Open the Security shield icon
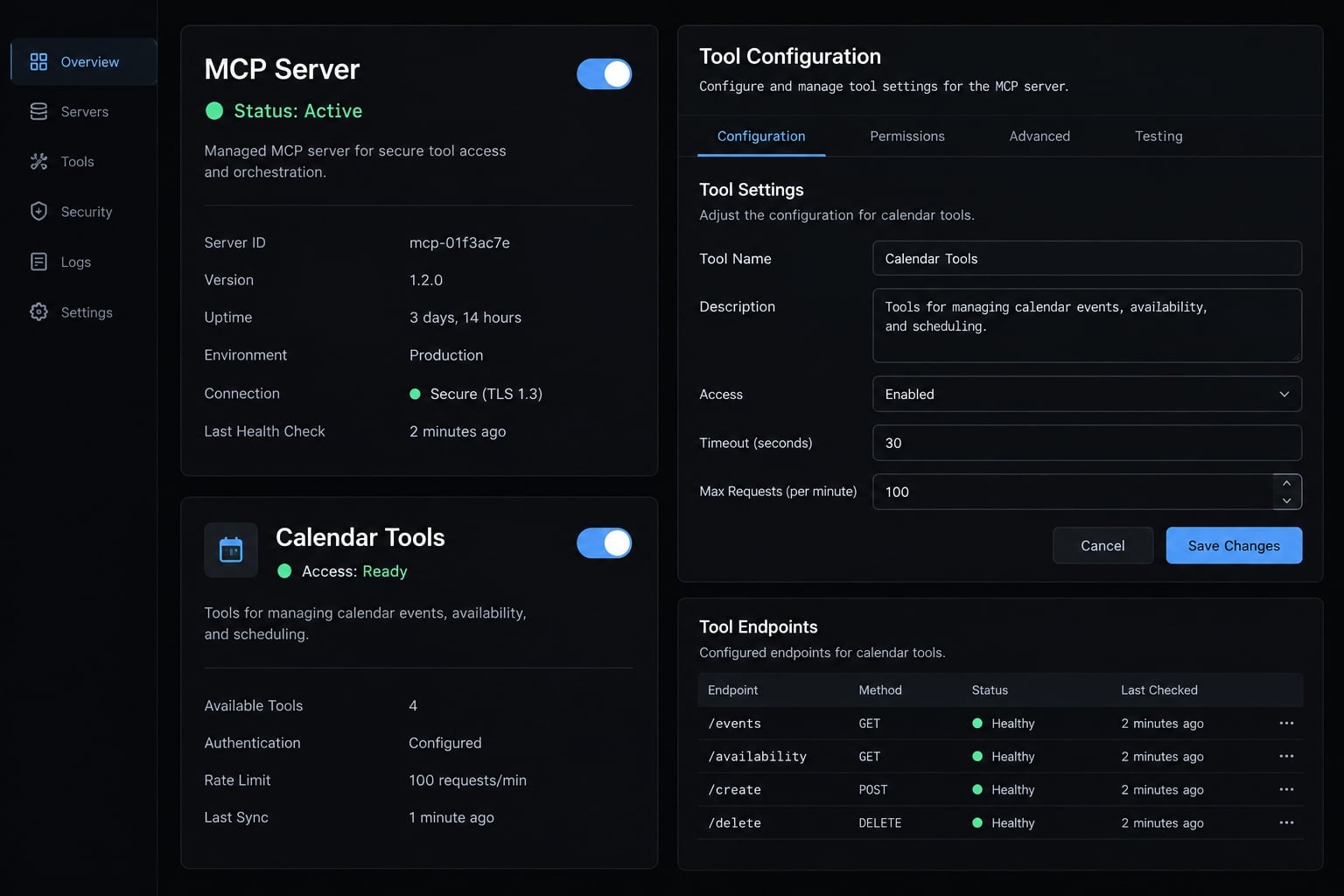The width and height of the screenshot is (1344, 896). (x=38, y=212)
